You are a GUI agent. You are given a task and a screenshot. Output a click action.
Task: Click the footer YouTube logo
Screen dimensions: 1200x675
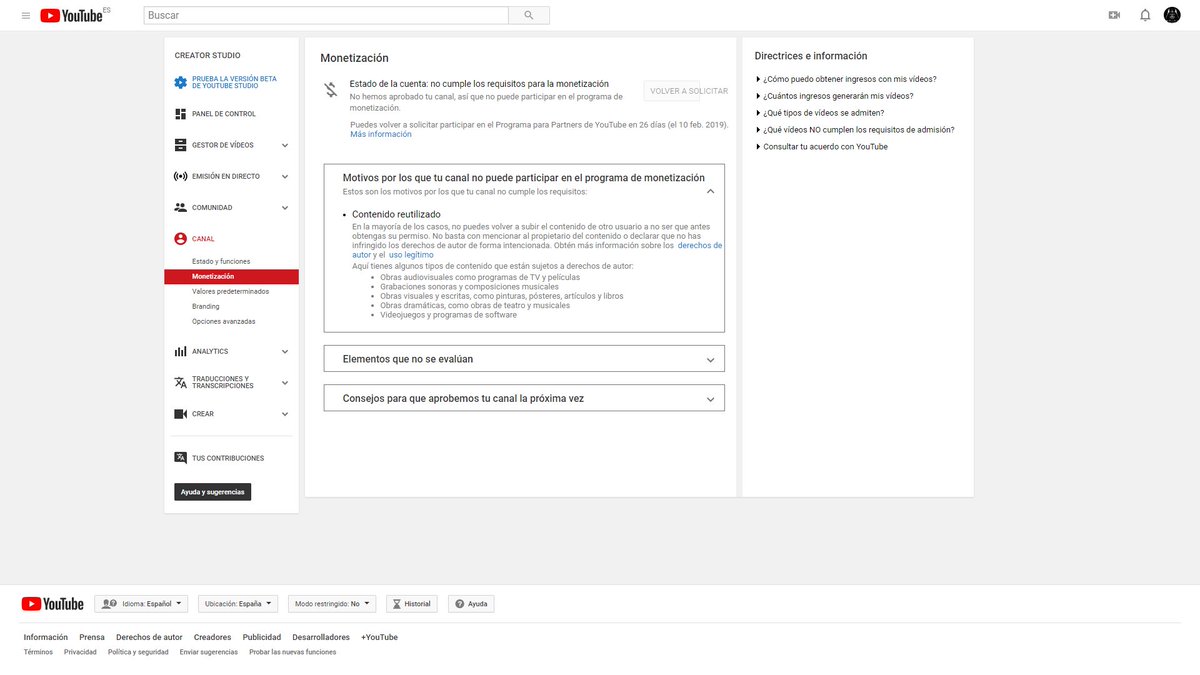(x=53, y=604)
